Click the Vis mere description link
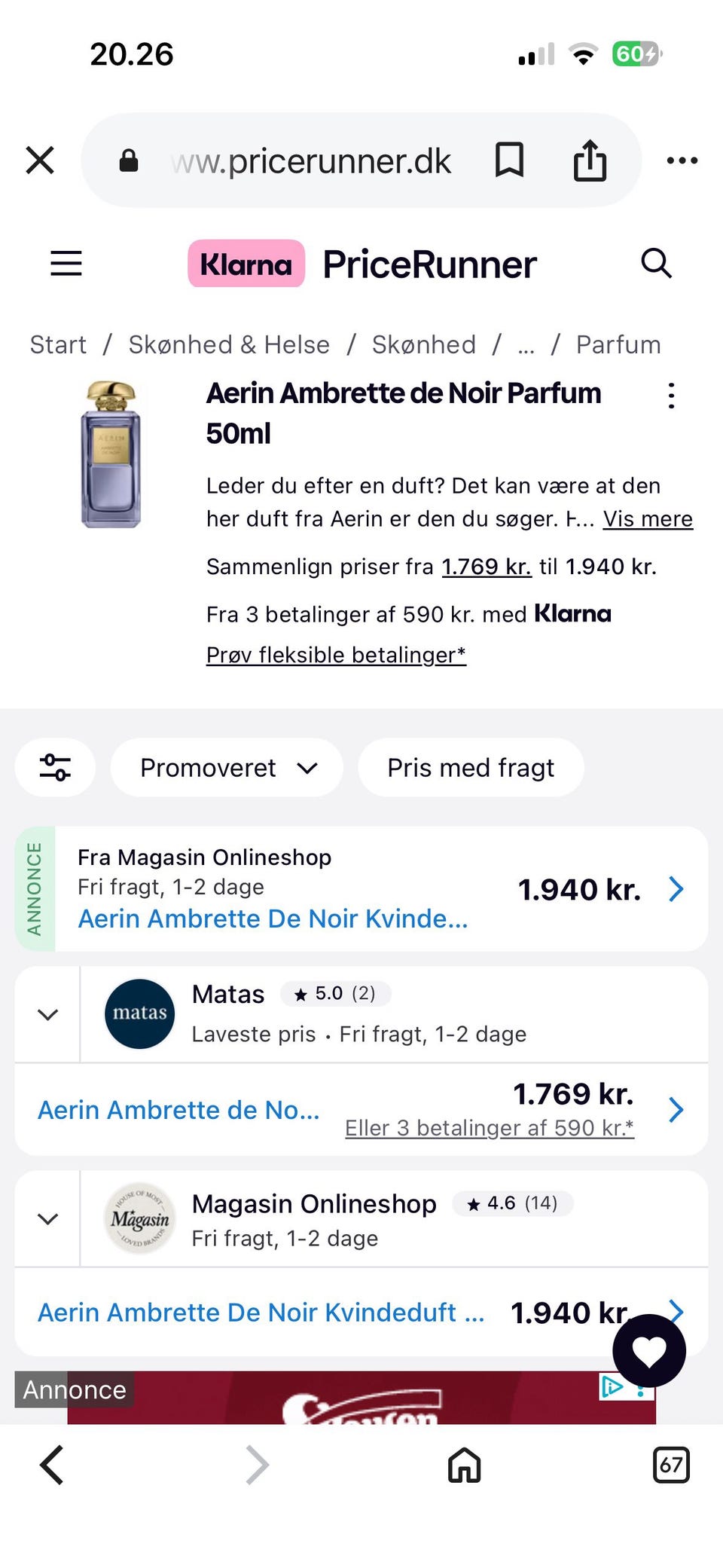Viewport: 723px width, 1568px height. click(648, 519)
